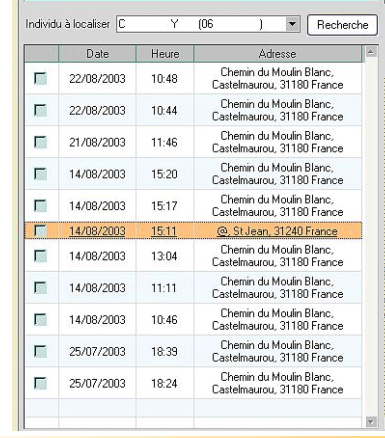Select the underlined 14/08/2003 date link
The width and height of the screenshot is (385, 438).
click(97, 231)
